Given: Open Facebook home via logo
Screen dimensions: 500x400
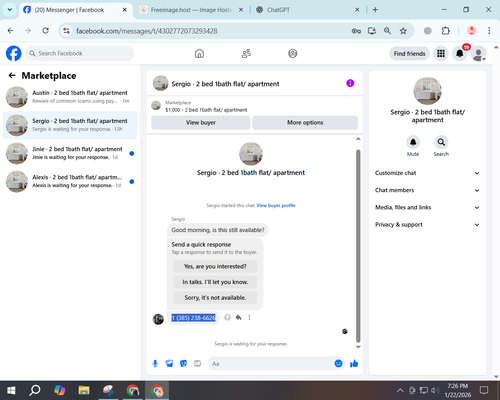Looking at the screenshot, I should click(x=14, y=53).
